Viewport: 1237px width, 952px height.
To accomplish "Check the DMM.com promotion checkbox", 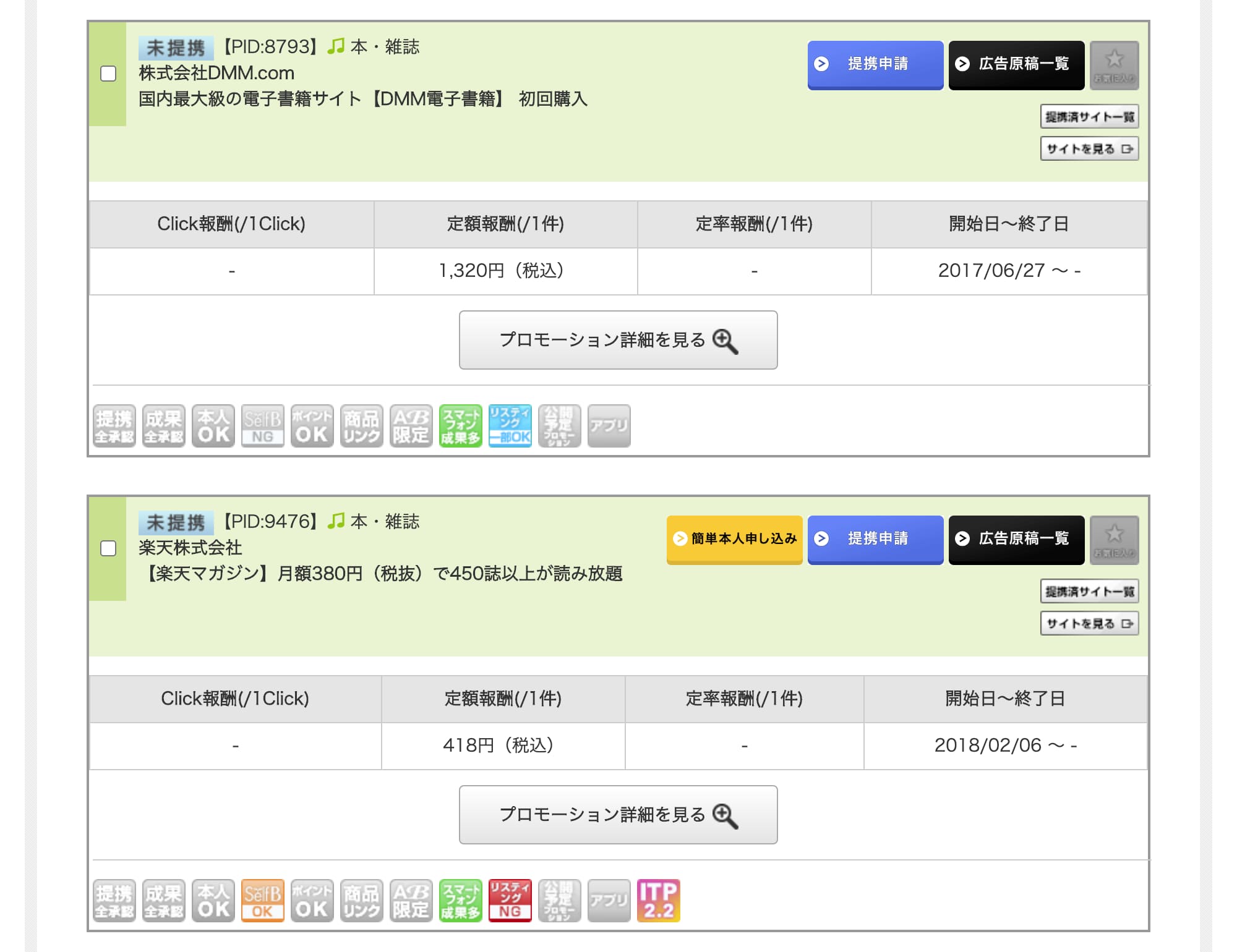I will [x=108, y=74].
